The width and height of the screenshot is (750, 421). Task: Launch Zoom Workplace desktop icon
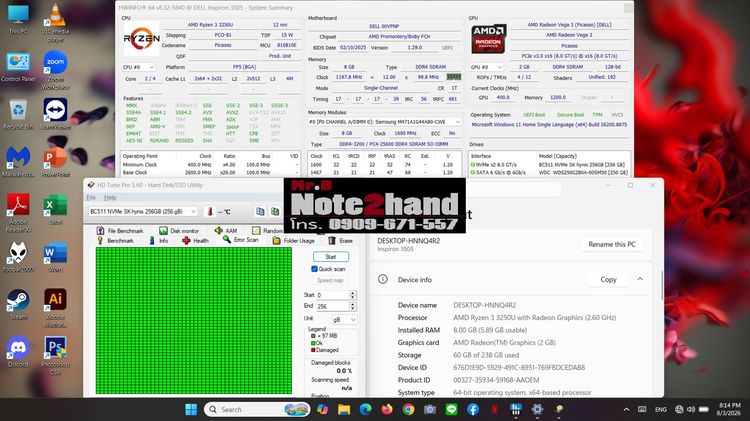coord(55,70)
